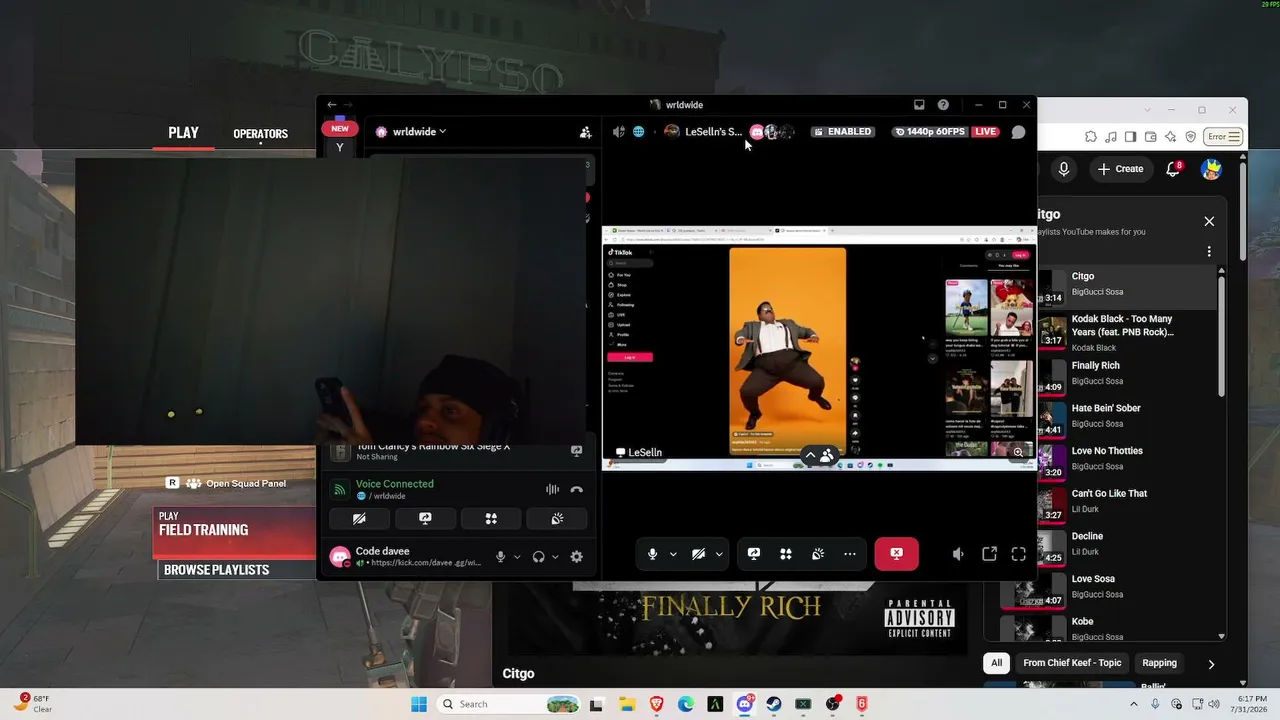Open File Explorer from the taskbar
The image size is (1280, 720).
(x=627, y=704)
